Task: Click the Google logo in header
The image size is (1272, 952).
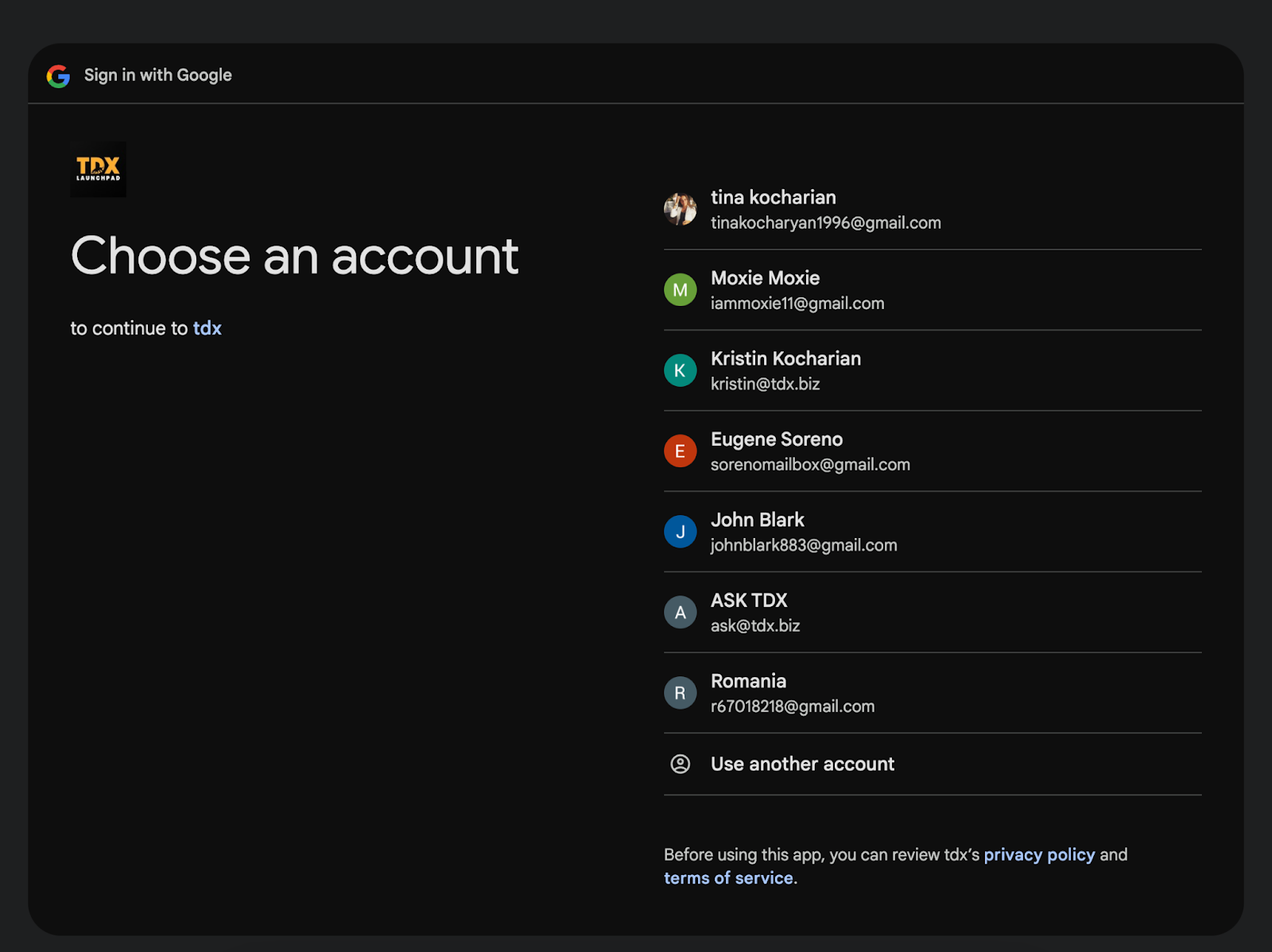Action: pos(58,75)
